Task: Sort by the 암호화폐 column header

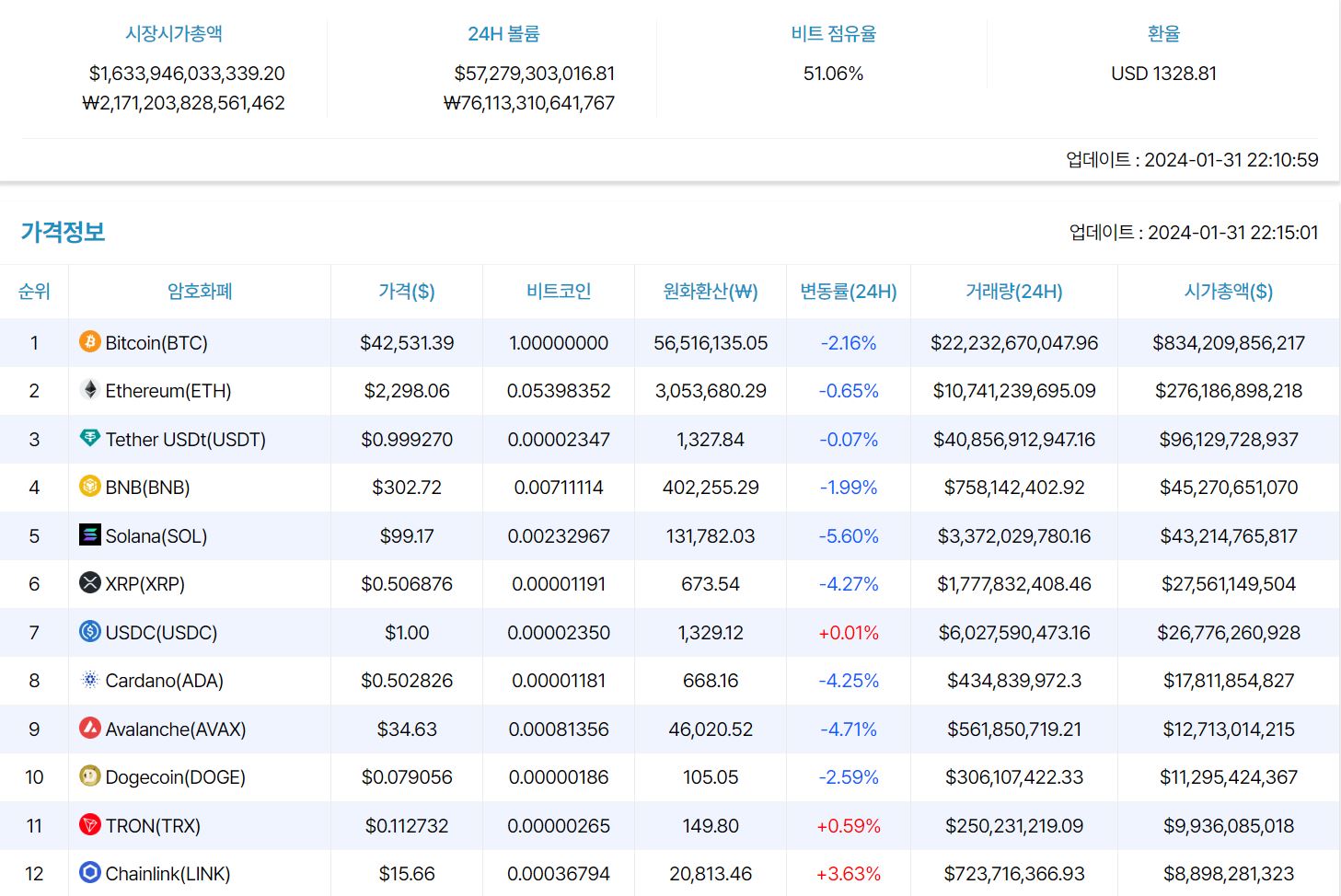Action: [x=200, y=292]
